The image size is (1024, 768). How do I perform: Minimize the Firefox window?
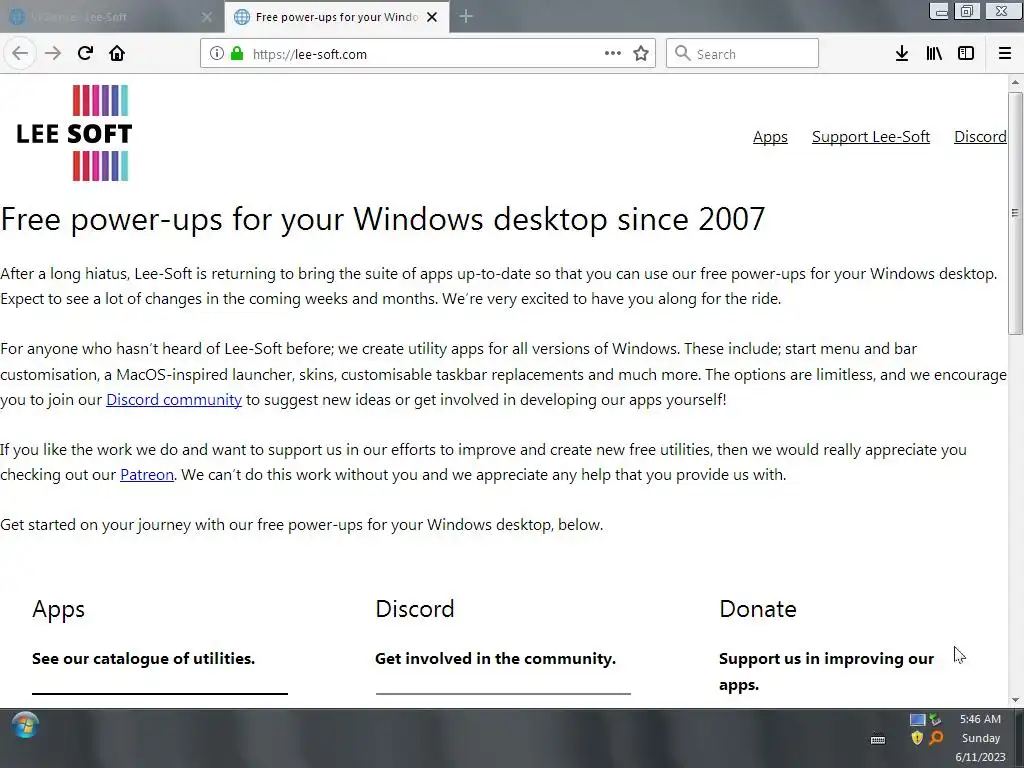click(939, 11)
